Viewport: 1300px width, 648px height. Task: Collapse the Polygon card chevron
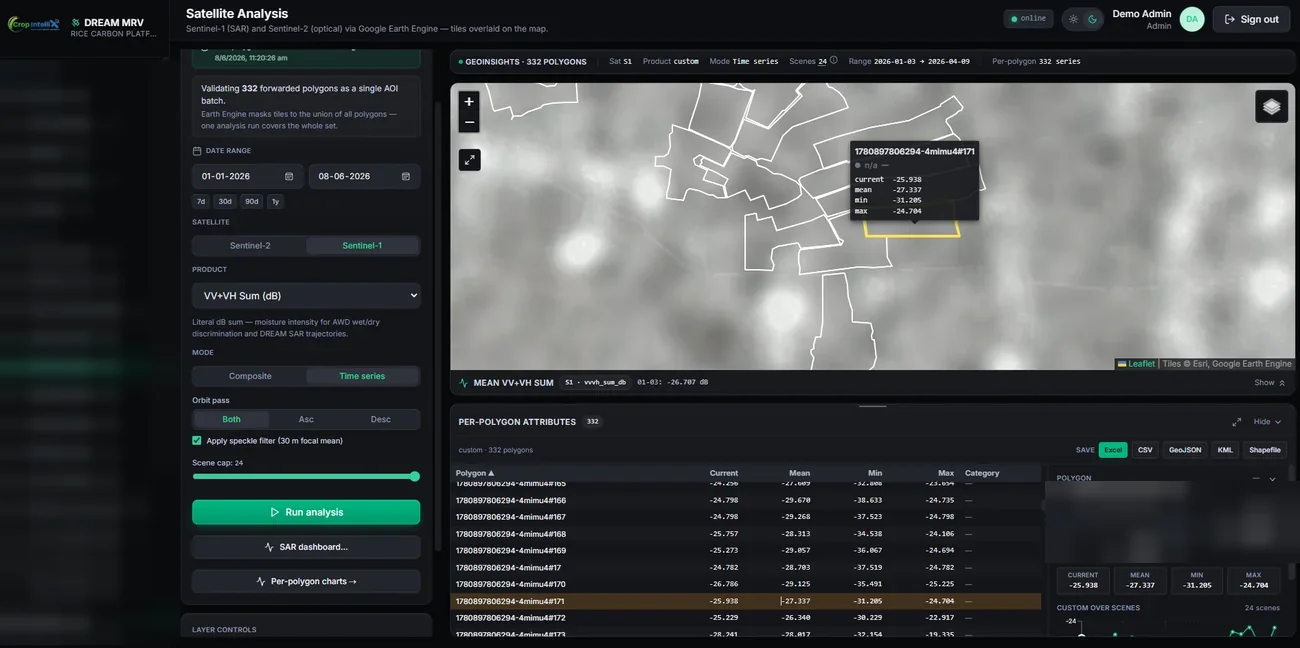tap(1273, 479)
